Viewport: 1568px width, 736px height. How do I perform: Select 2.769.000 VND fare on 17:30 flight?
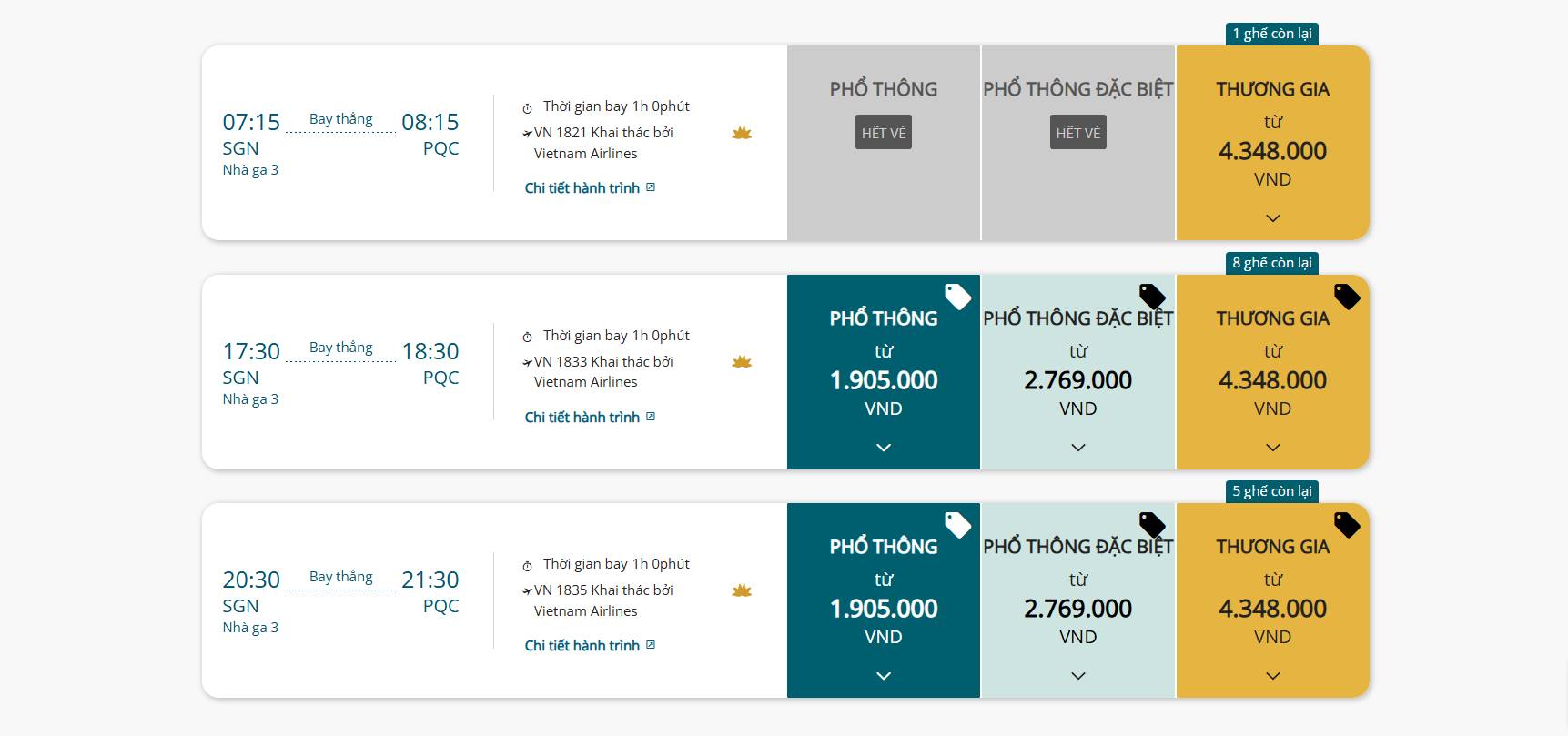[1078, 380]
